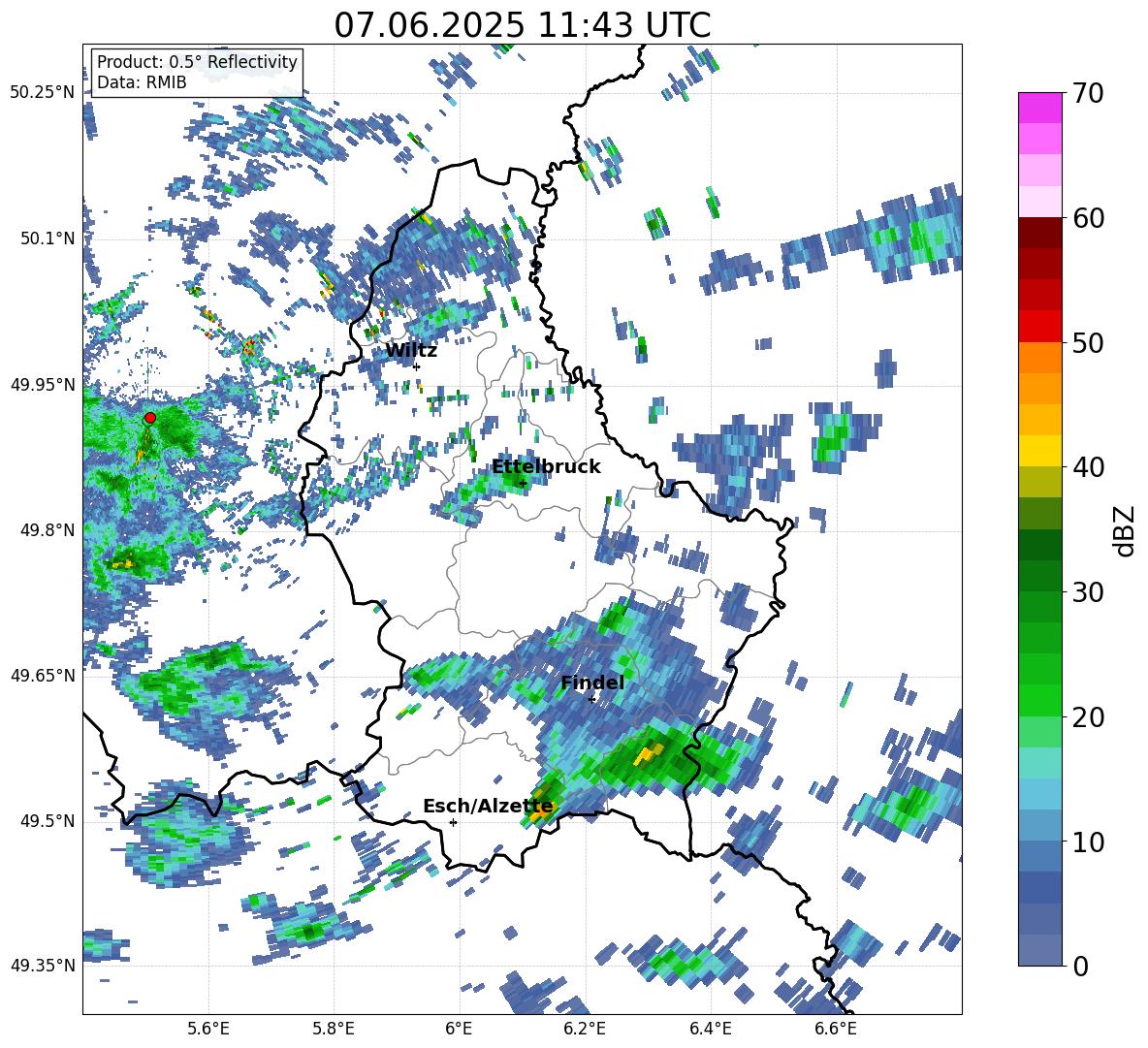This screenshot has height=1048, width=1148.
Task: Click the 60 tick label on colorbar
Action: [1088, 218]
